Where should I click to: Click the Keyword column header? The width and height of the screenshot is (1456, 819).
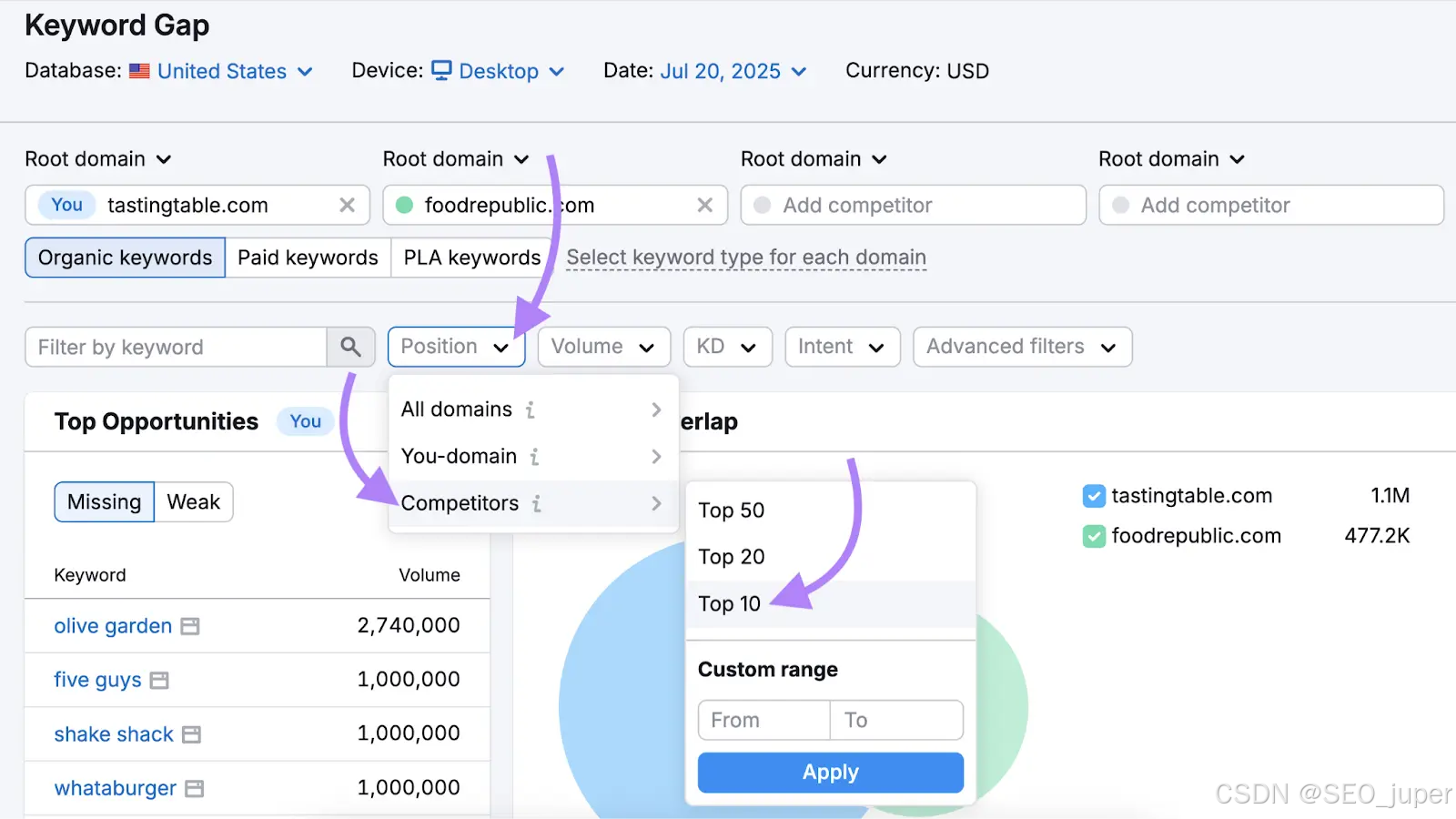tap(90, 575)
